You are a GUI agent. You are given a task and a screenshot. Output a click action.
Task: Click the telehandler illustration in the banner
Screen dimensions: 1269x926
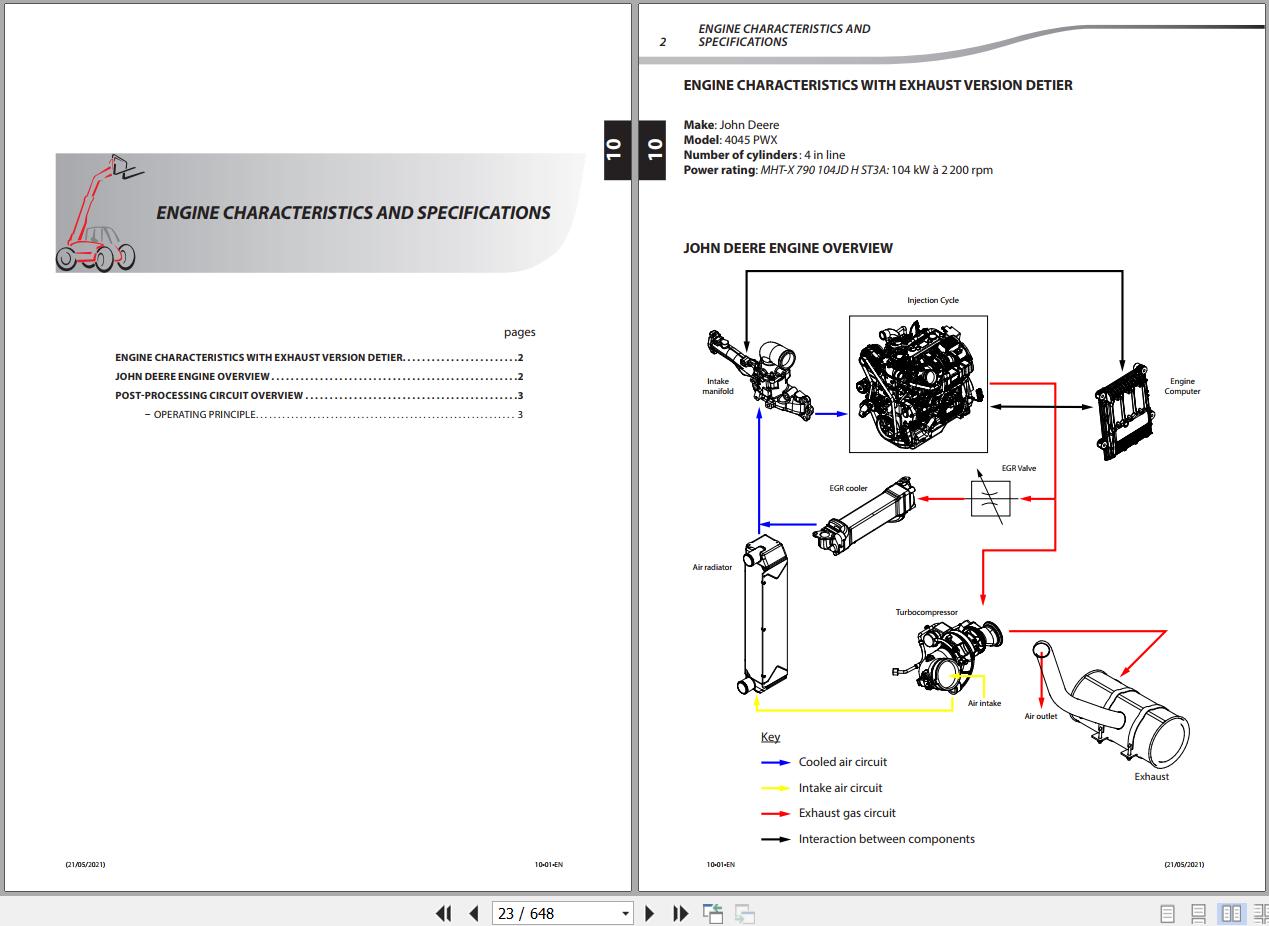100,213
